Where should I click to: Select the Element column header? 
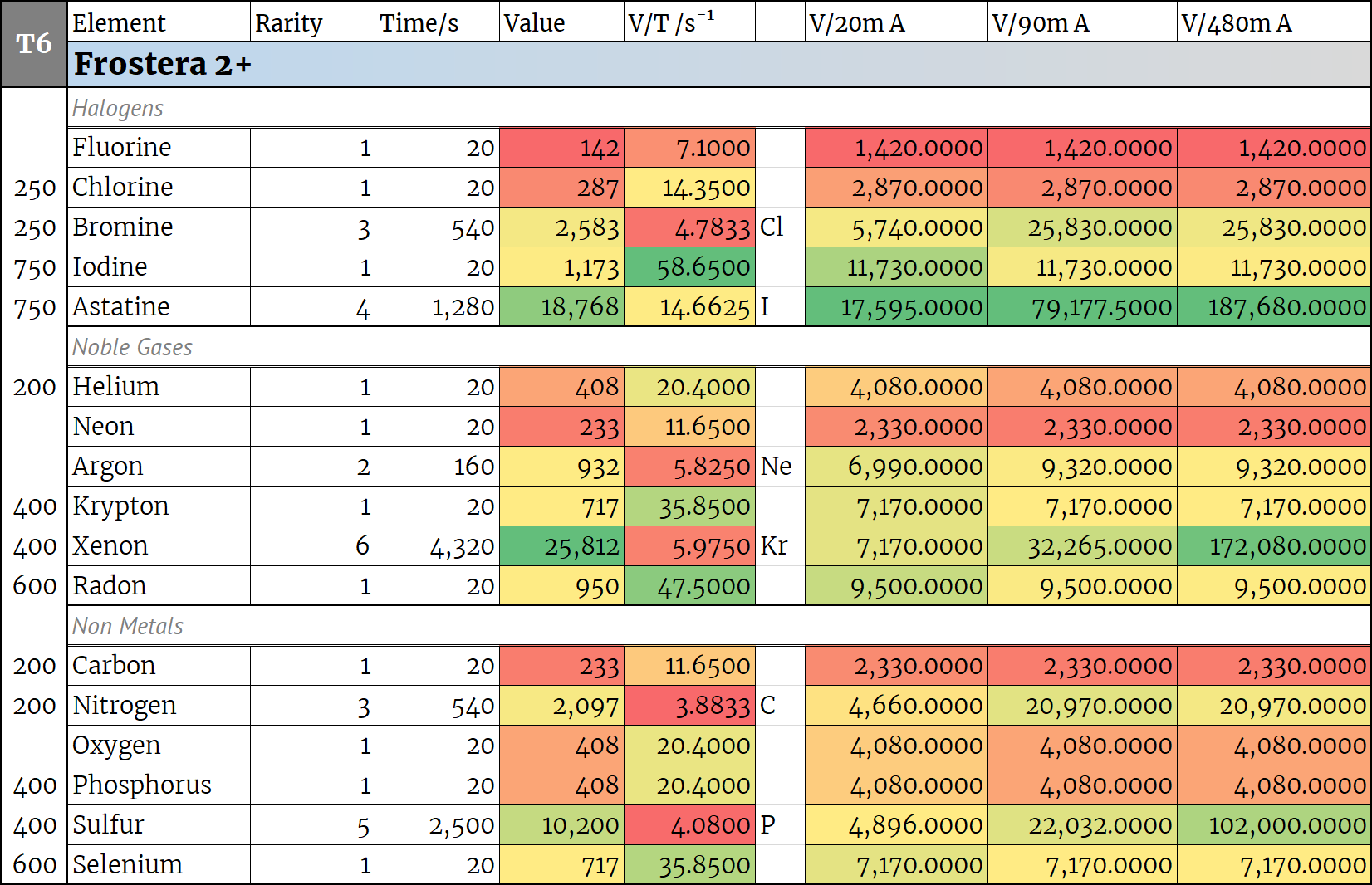159,22
